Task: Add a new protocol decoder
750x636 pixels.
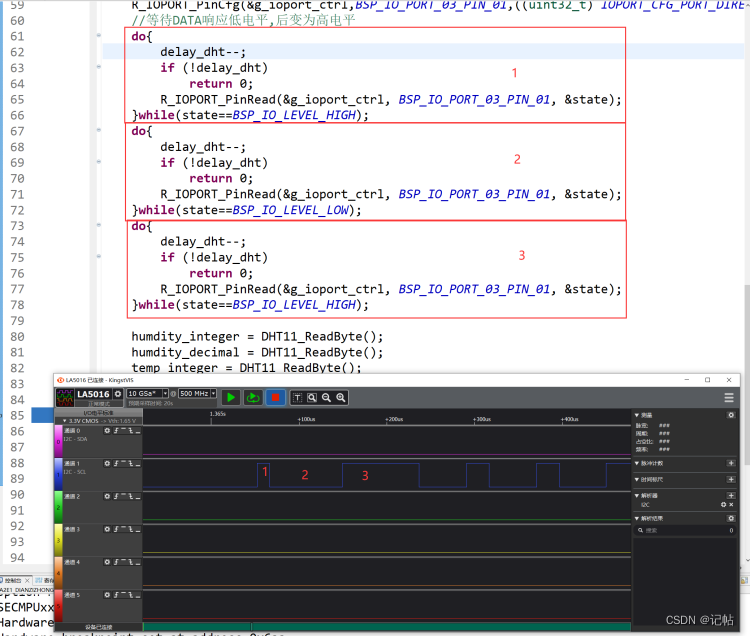Action: 731,495
